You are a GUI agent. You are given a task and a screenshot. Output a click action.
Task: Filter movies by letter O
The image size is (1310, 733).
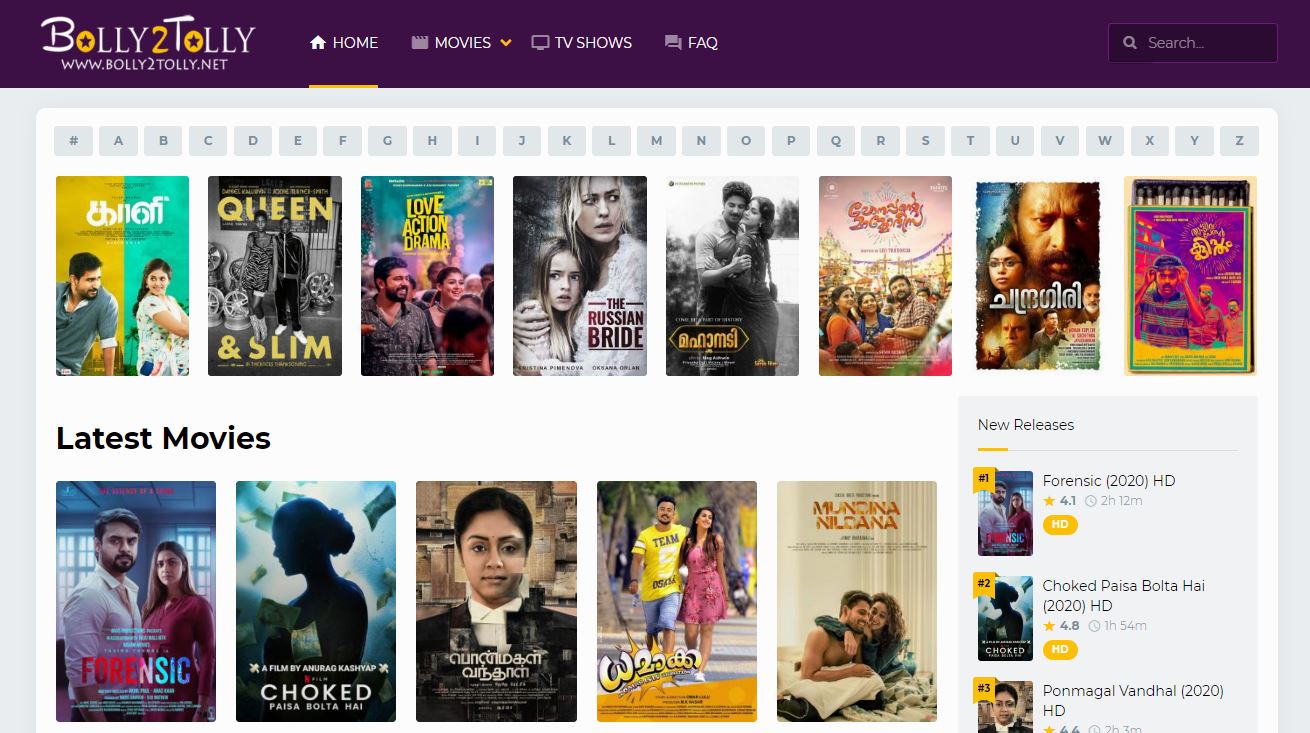point(746,141)
